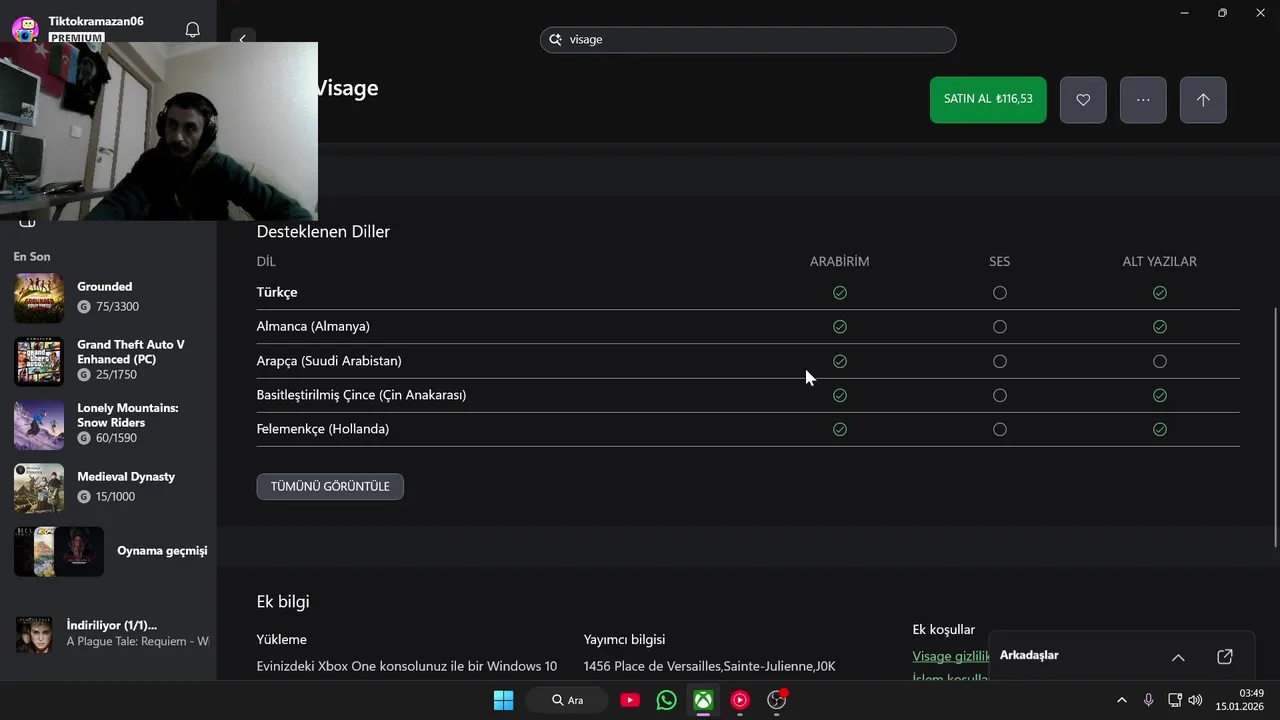Click the Felemenkçe subtitles checkmark
Viewport: 1280px width, 720px height.
1160,429
